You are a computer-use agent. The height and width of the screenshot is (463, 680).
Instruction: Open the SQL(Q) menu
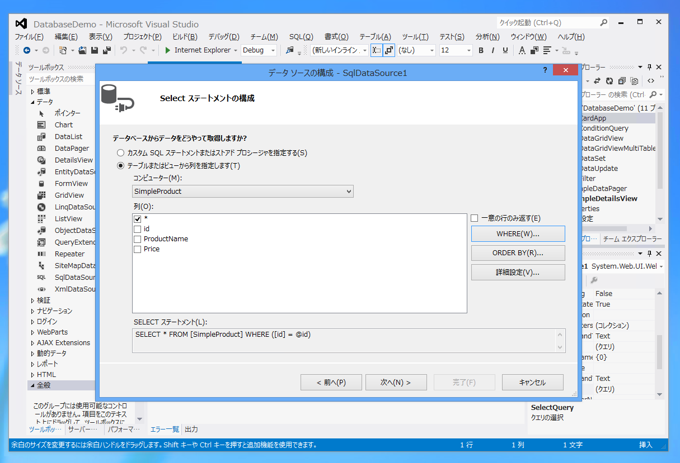(301, 37)
